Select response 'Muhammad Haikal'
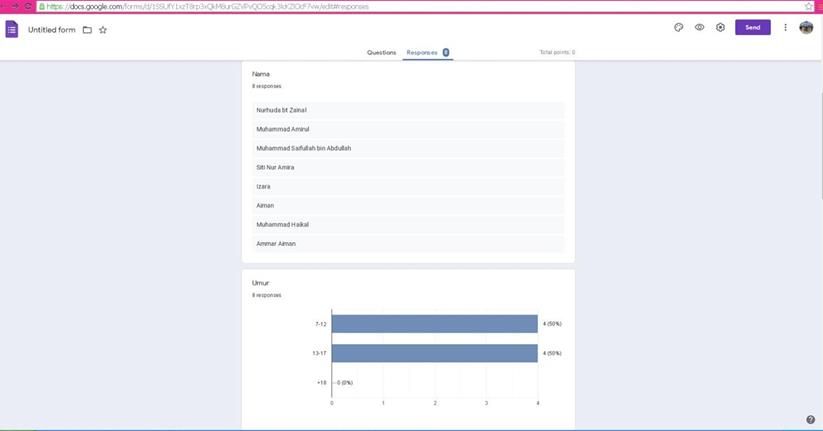 (x=408, y=225)
